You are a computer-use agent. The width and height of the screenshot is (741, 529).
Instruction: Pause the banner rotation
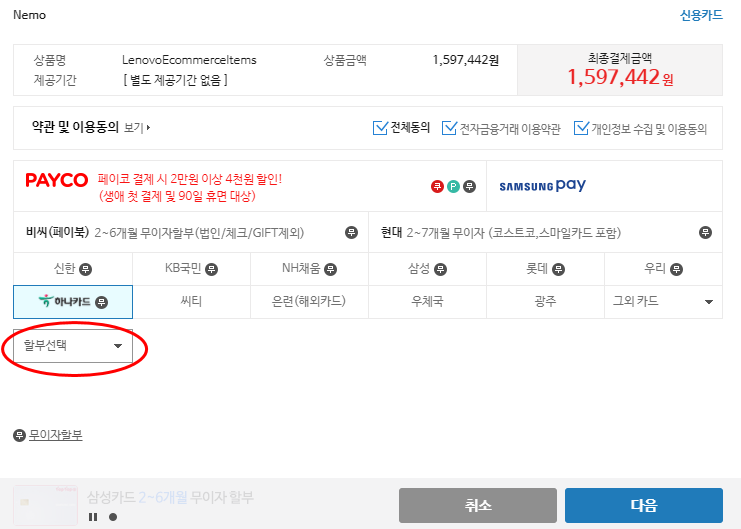click(93, 517)
